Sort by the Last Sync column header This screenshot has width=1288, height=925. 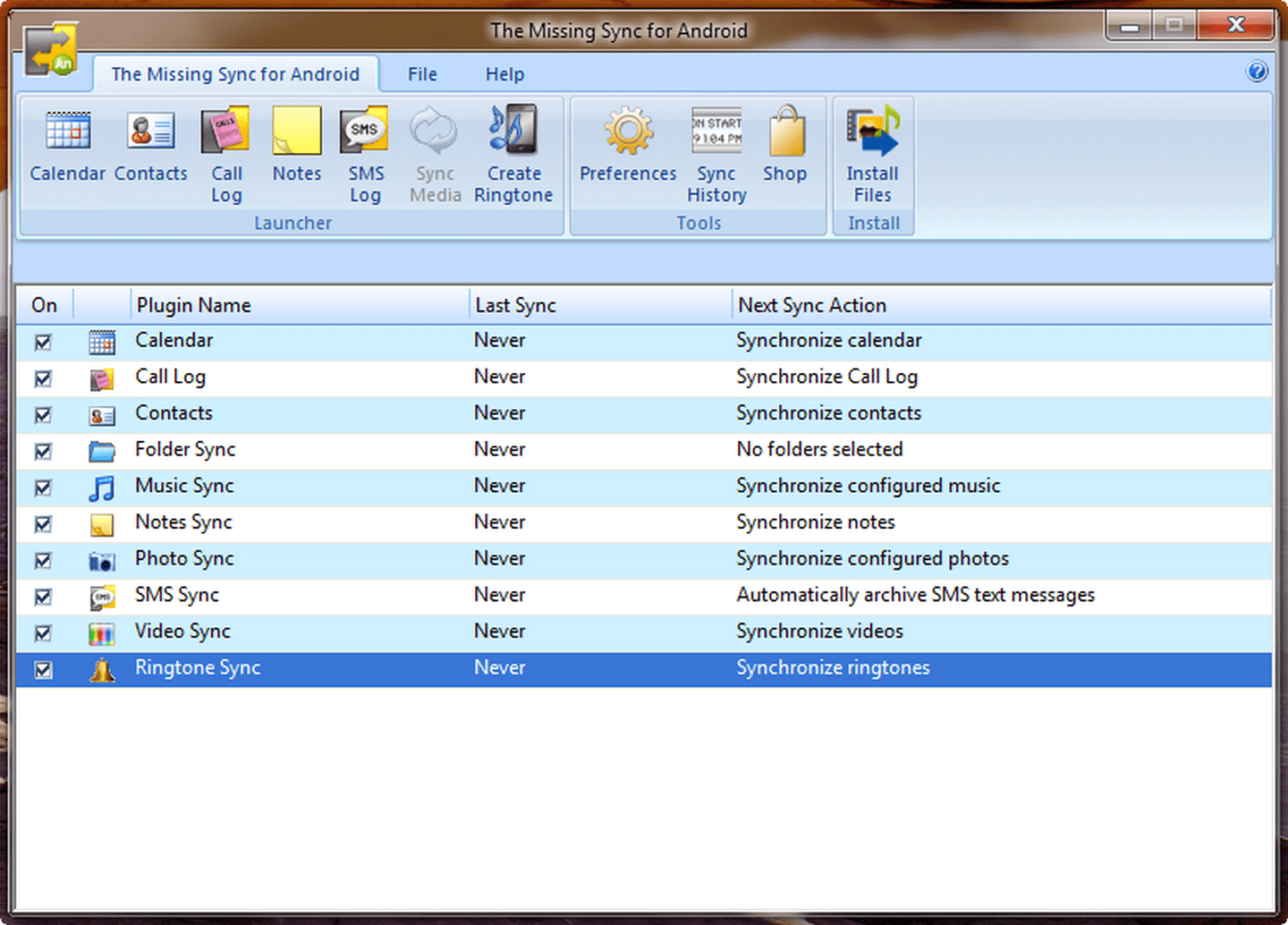point(600,305)
